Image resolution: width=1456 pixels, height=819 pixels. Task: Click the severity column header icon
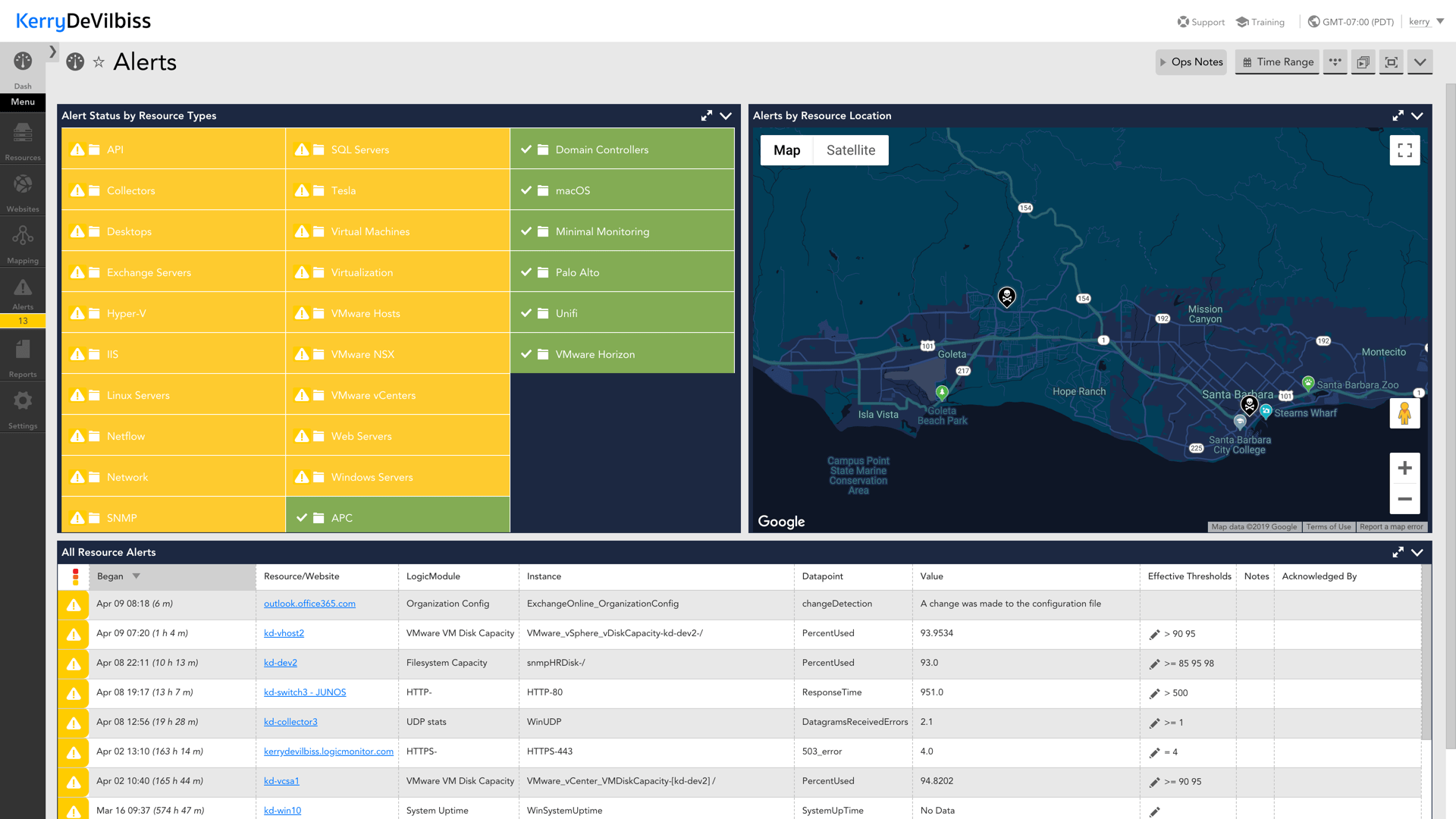tap(75, 577)
